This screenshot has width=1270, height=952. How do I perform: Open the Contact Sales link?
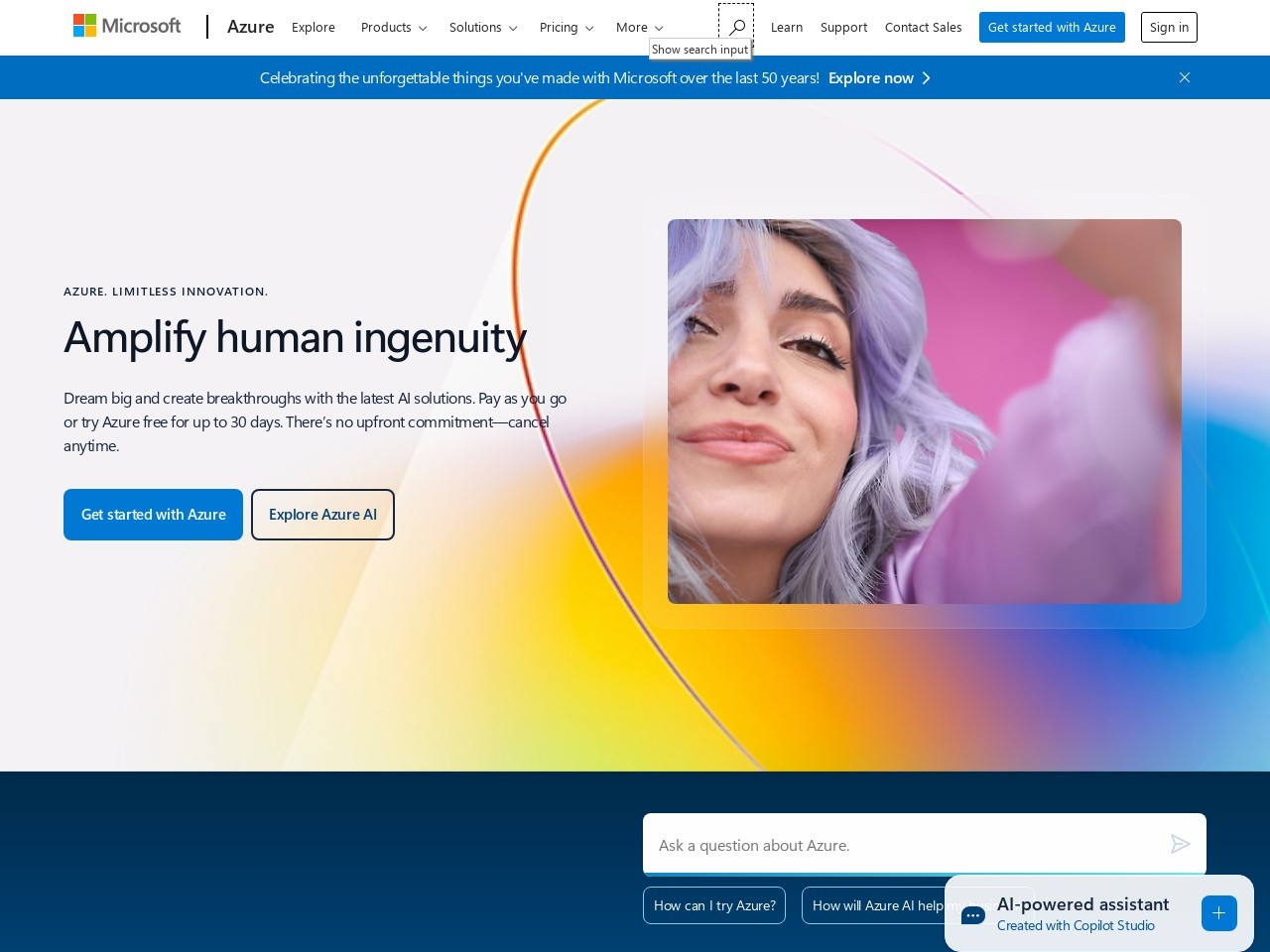(x=923, y=27)
